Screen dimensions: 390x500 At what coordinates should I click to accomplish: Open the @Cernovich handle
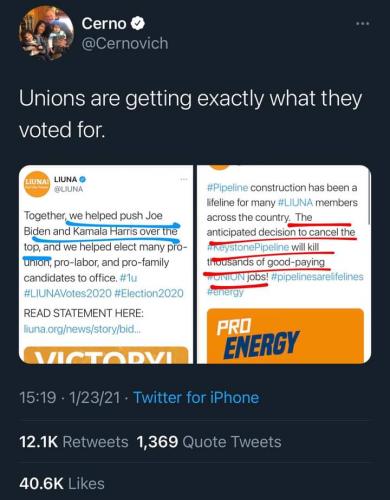pyautogui.click(x=125, y=44)
